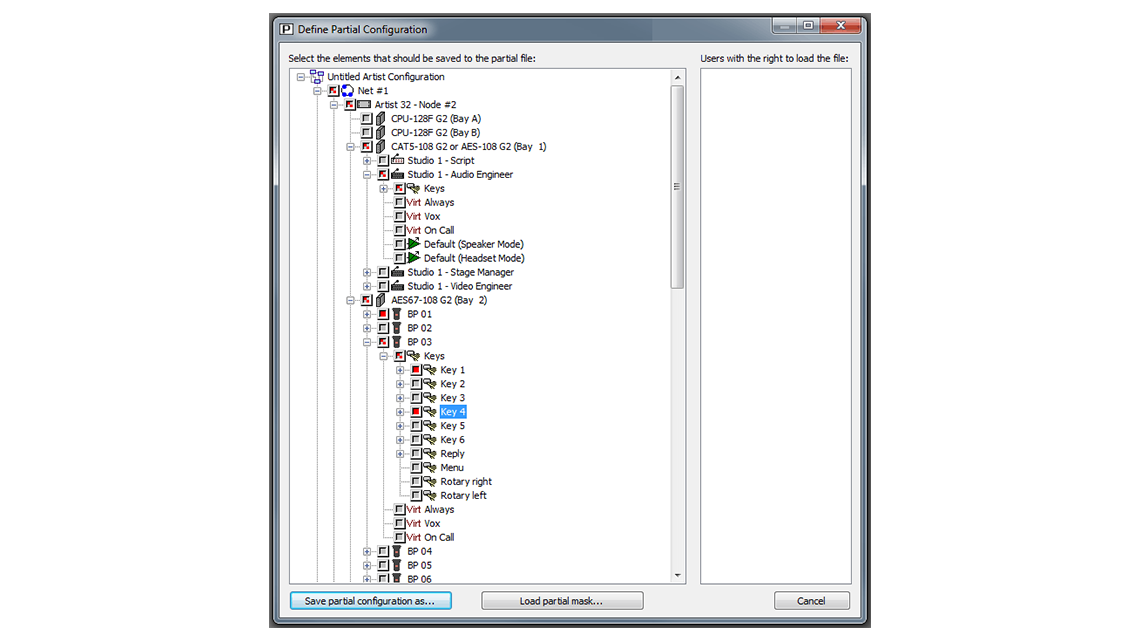Click Save partial configuration as button
Viewport: 1140px width, 640px height.
pyautogui.click(x=370, y=601)
